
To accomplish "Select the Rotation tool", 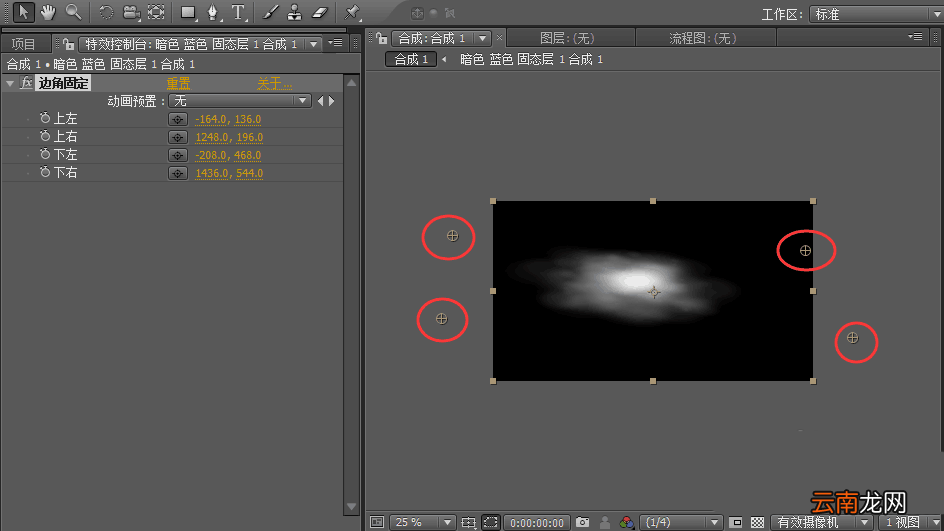I will click(106, 12).
